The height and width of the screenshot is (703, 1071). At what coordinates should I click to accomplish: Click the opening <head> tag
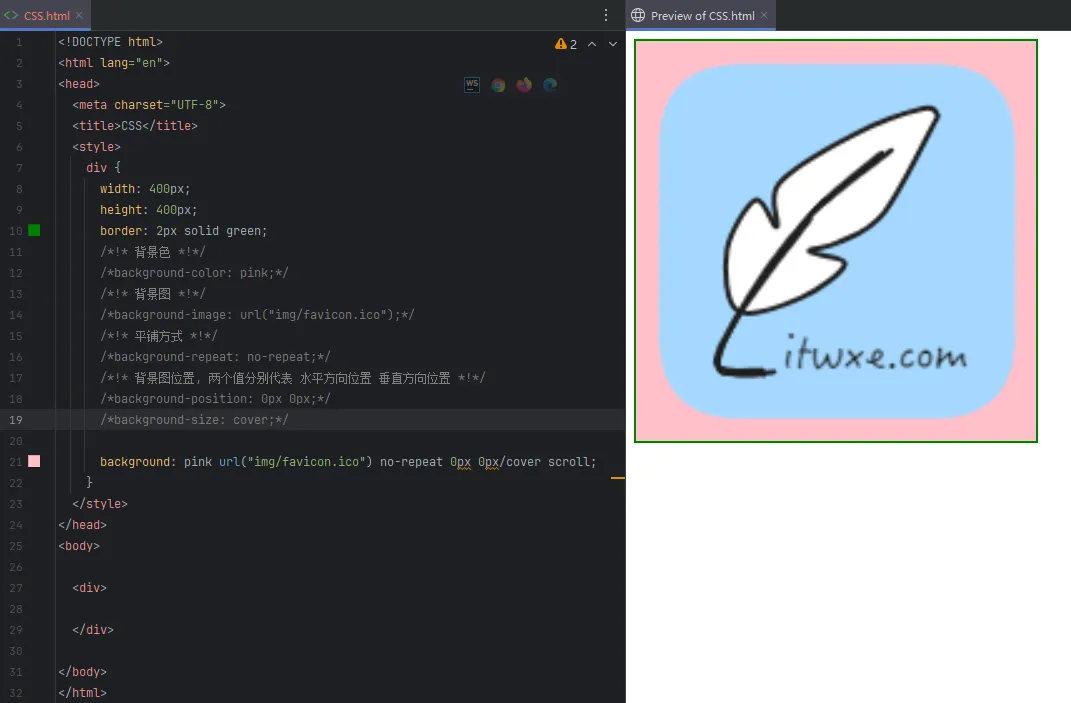[x=79, y=84]
